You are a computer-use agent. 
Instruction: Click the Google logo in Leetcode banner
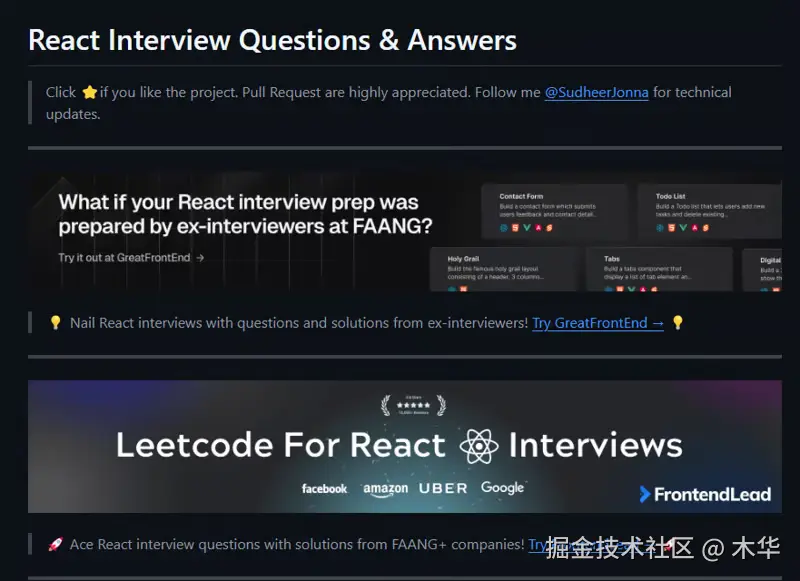[503, 488]
